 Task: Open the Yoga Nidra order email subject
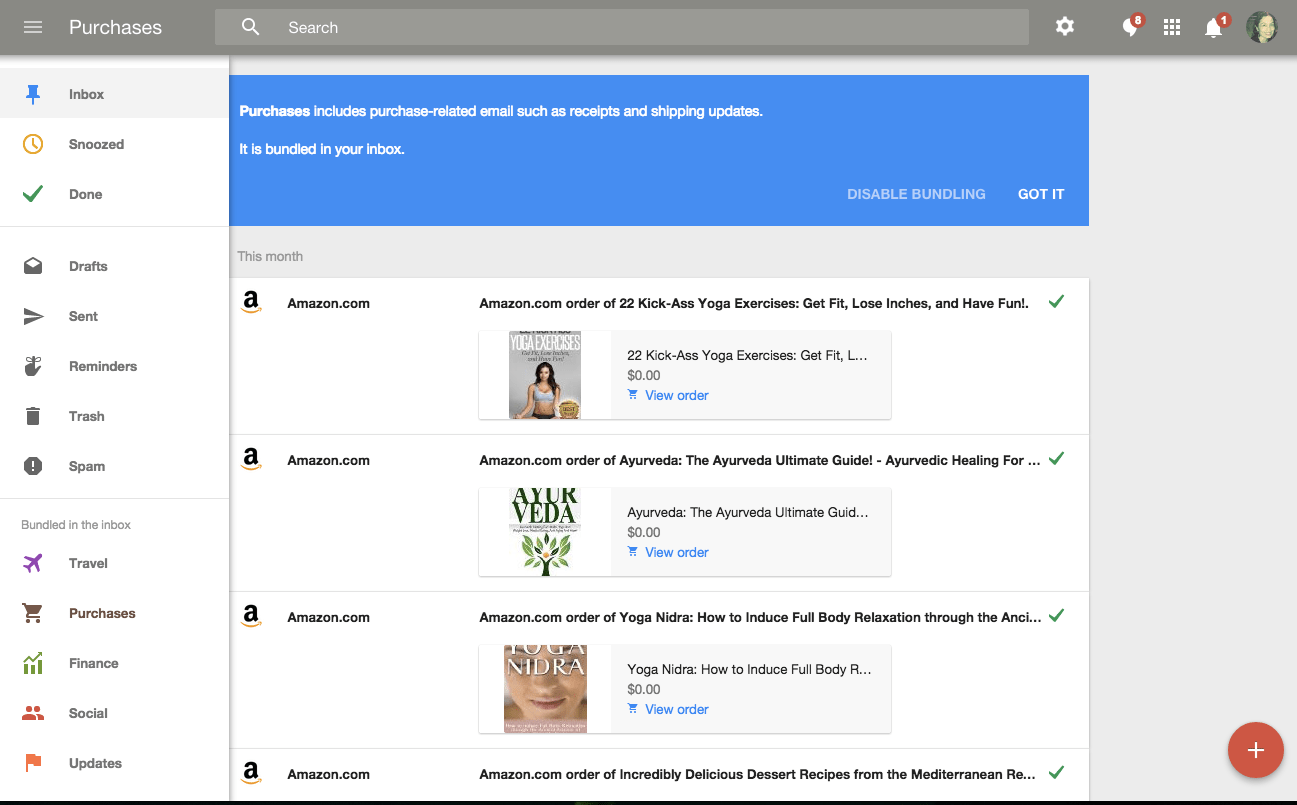[x=760, y=617]
